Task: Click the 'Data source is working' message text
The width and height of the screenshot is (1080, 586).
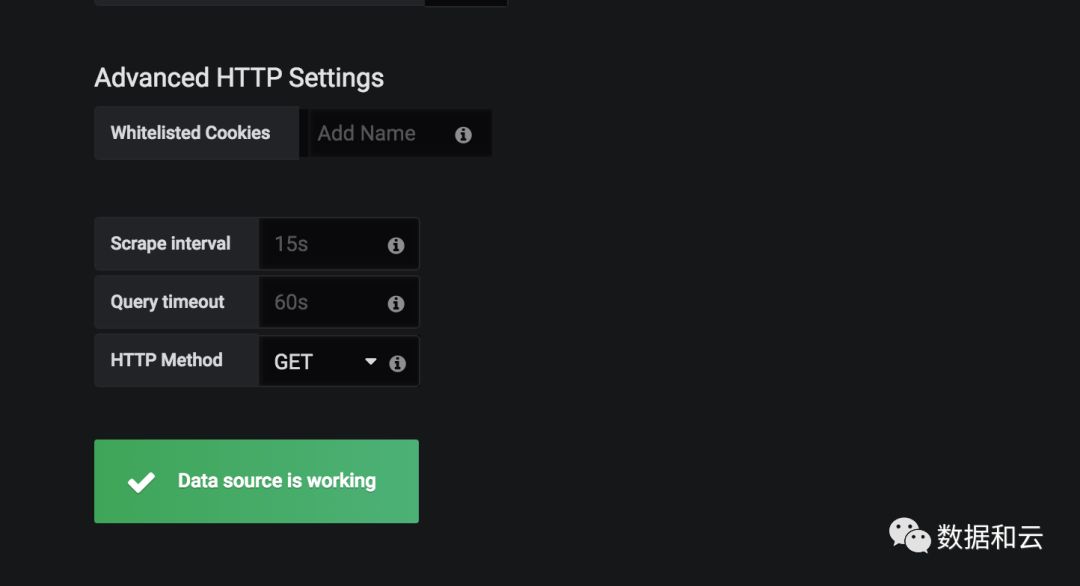Action: [277, 481]
